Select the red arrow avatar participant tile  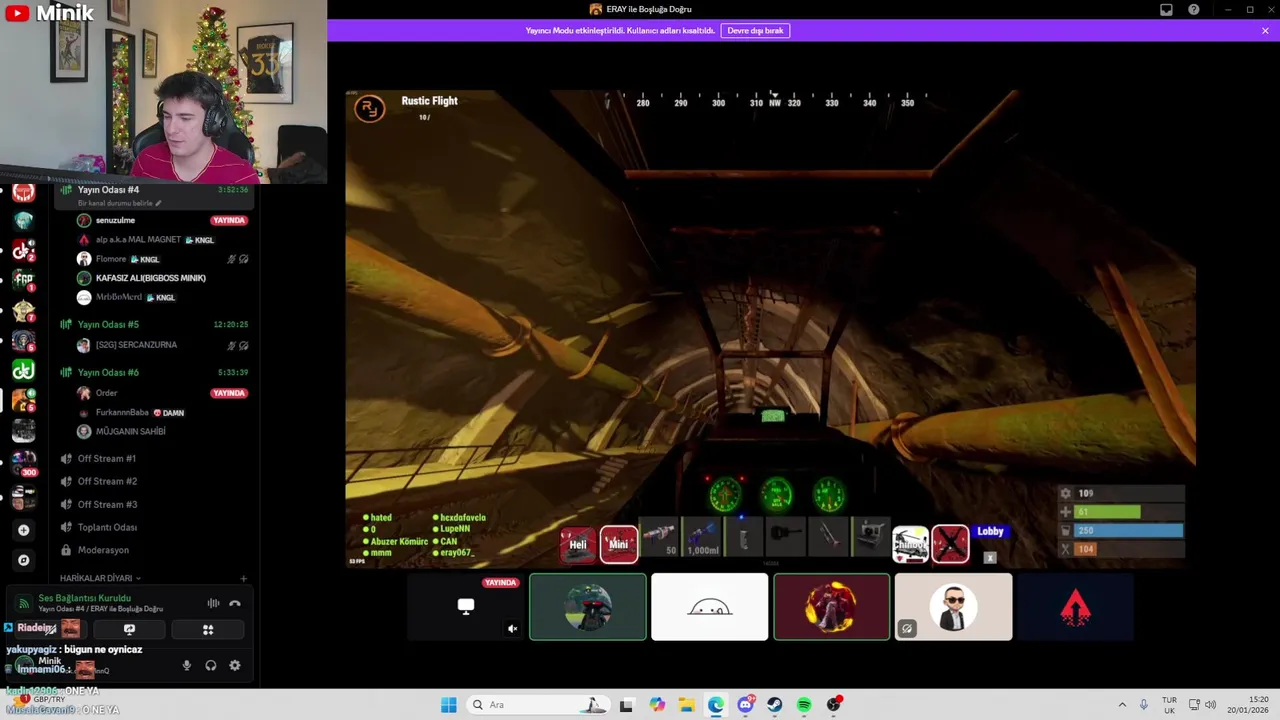pos(1075,607)
